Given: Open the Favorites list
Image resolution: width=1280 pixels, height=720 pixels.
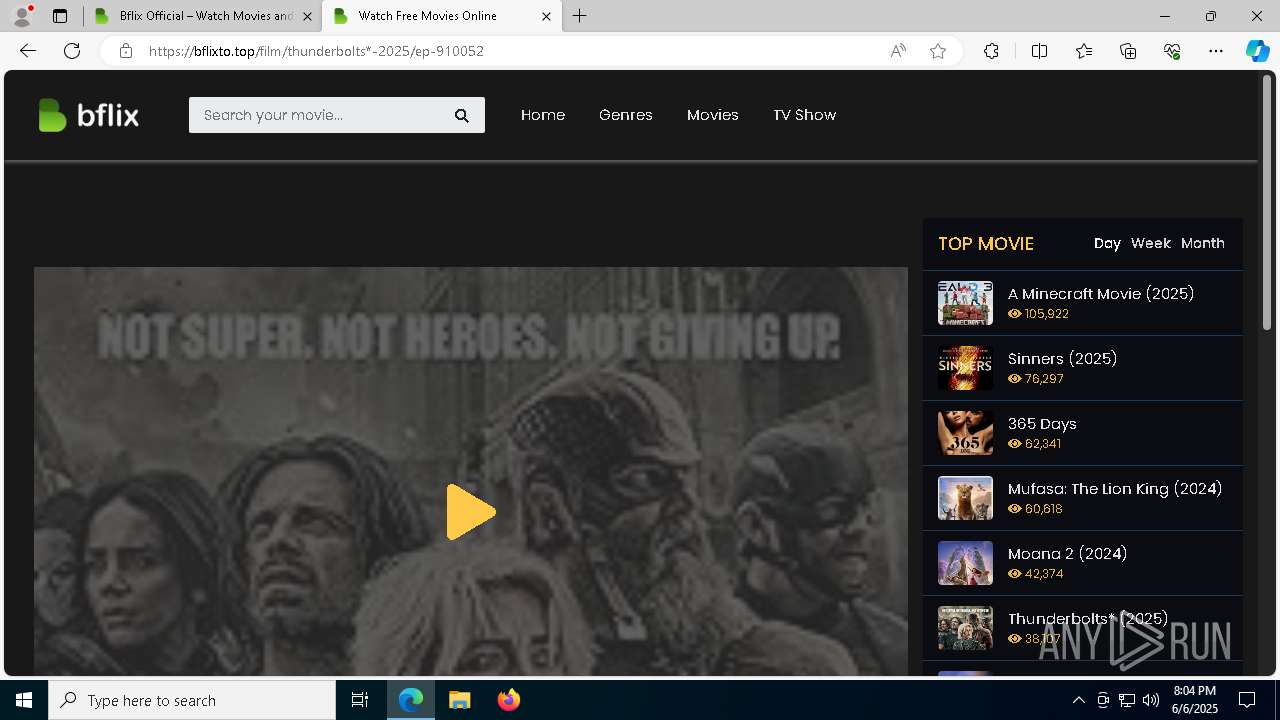Looking at the screenshot, I should [1084, 51].
